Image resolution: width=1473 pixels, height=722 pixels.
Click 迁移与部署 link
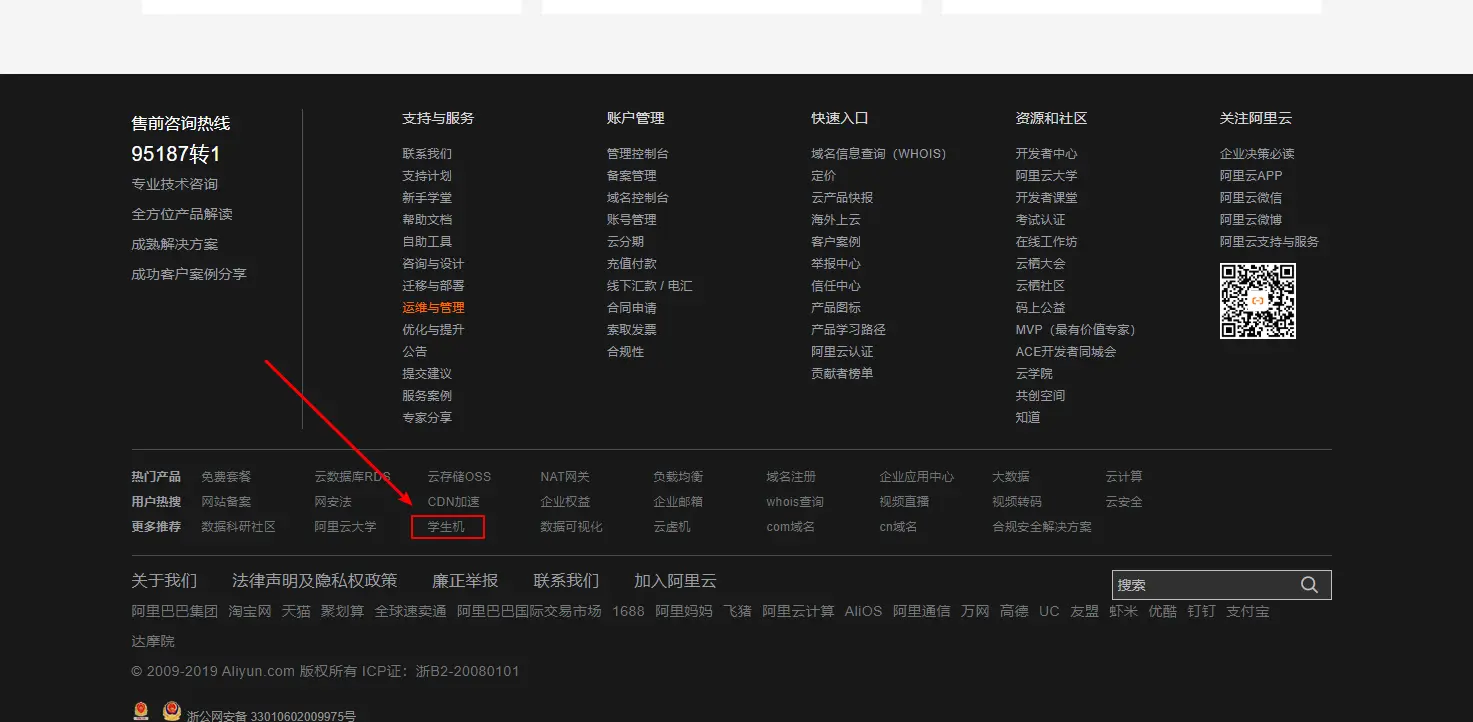coord(433,286)
